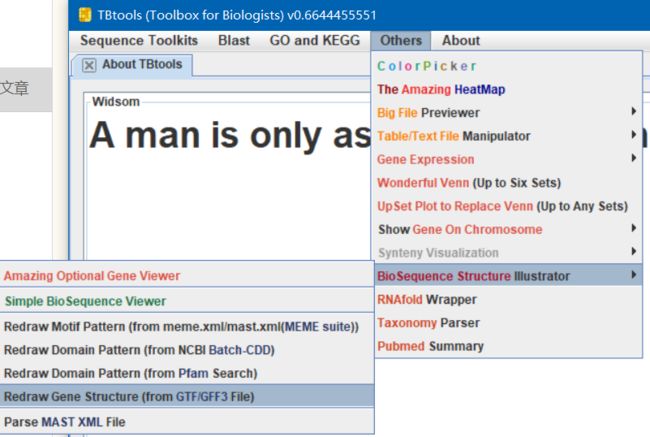Open Pubmed Summary
The width and height of the screenshot is (650, 437).
coord(507,346)
